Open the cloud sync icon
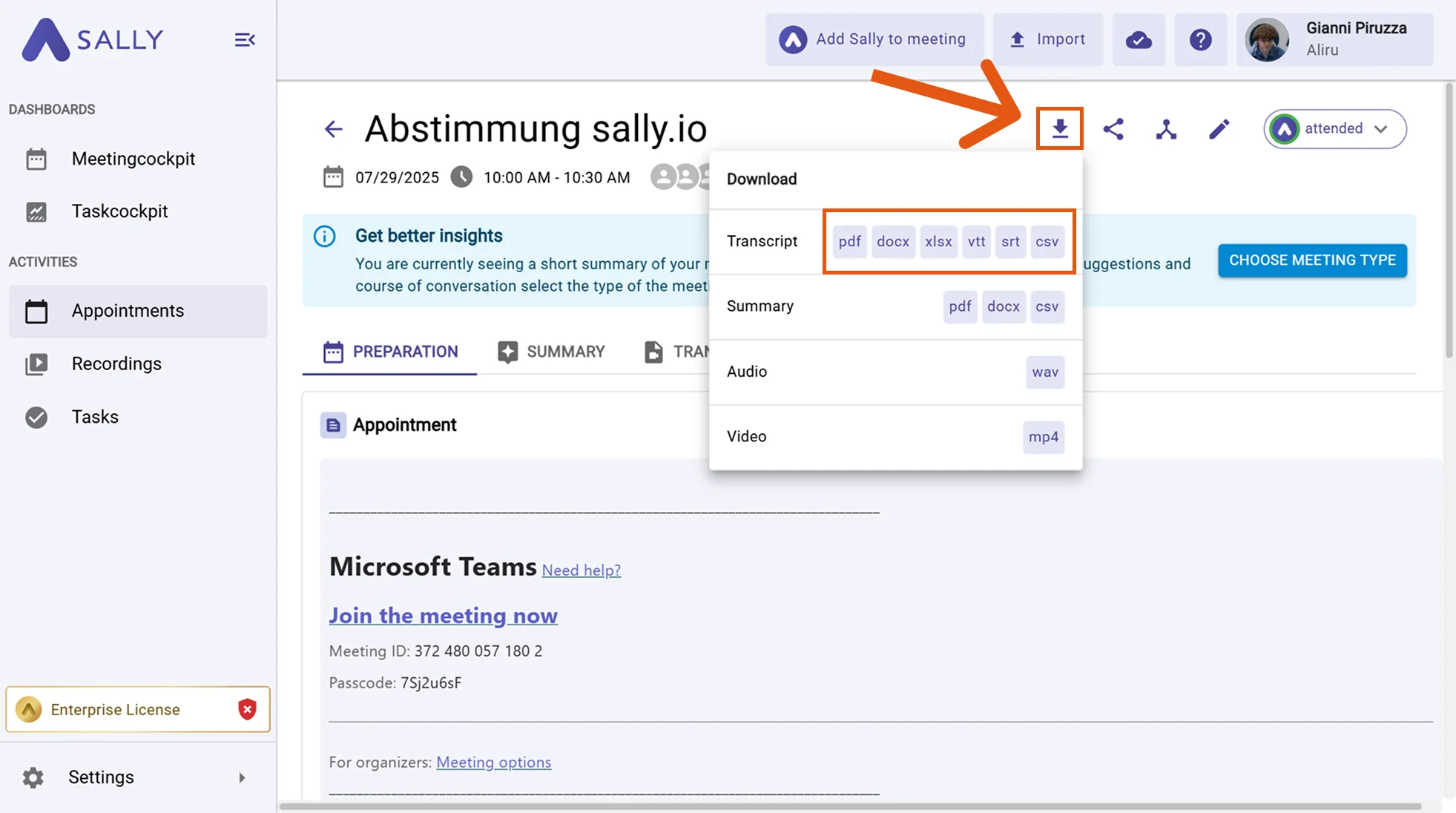 click(x=1139, y=39)
